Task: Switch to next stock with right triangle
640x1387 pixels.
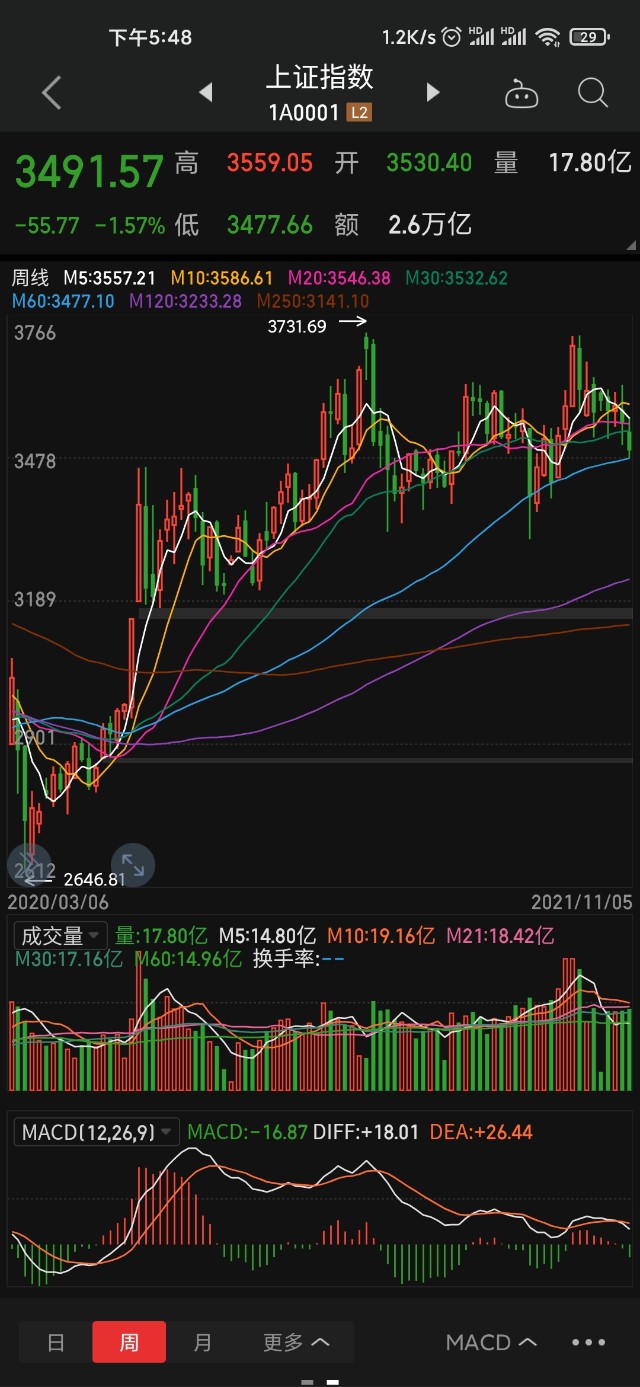Action: tap(433, 93)
